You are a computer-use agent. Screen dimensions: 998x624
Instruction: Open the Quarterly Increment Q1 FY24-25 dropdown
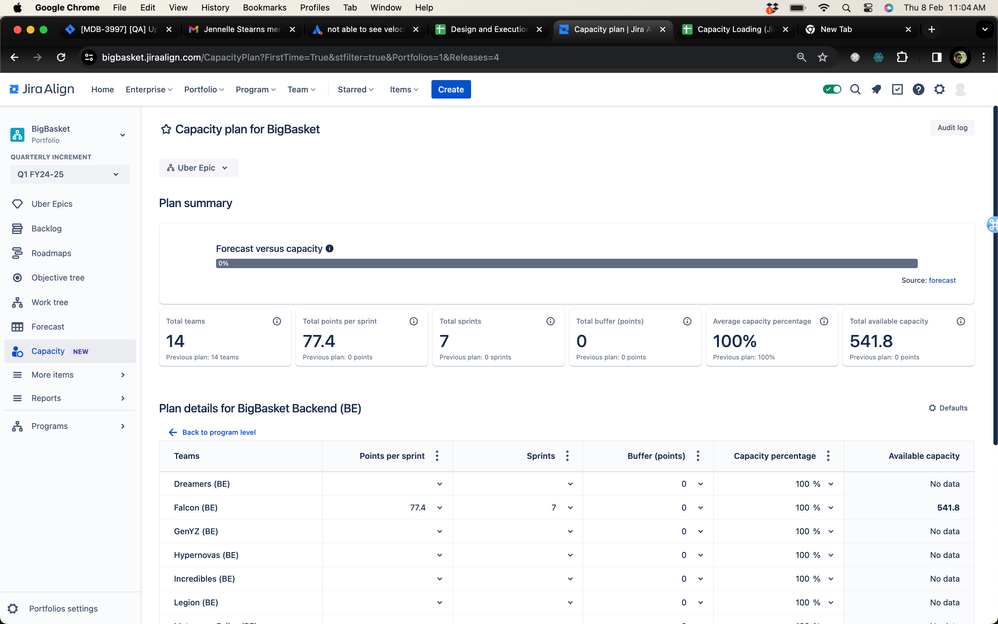tap(70, 174)
